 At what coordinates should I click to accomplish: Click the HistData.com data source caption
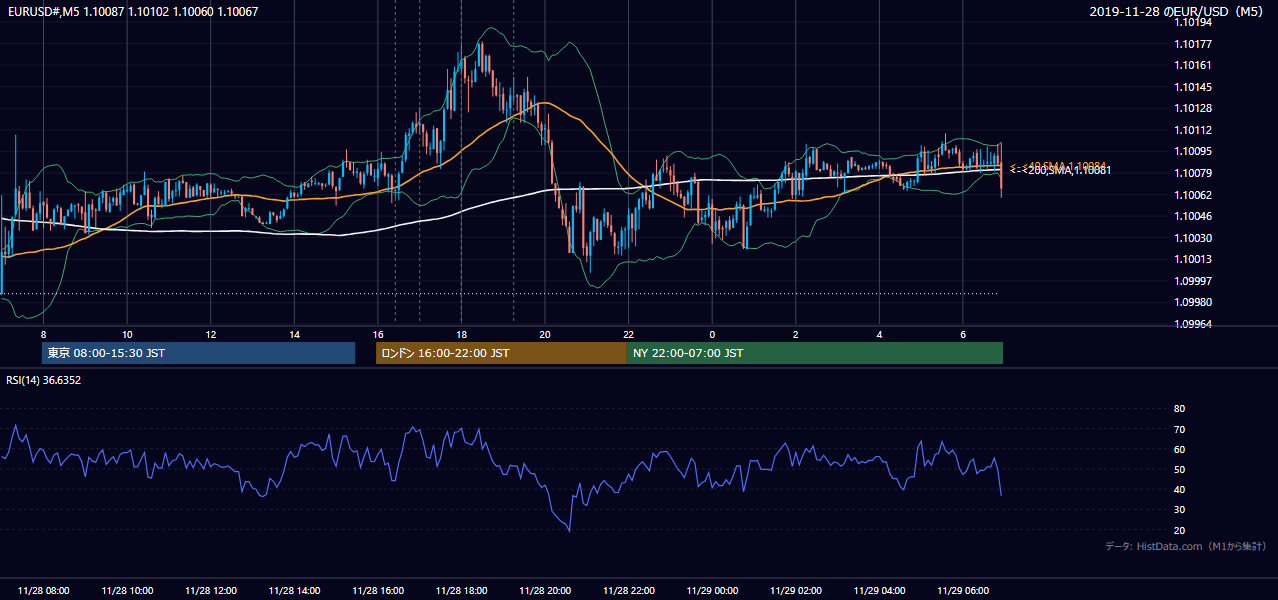tap(1186, 546)
